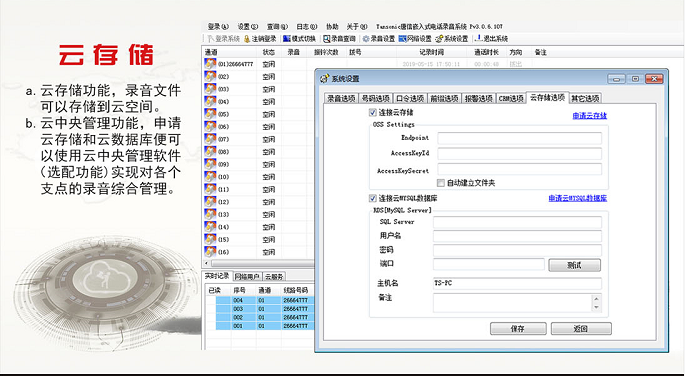Click the 测试 button
Screen dimensions: 685x376
point(574,265)
